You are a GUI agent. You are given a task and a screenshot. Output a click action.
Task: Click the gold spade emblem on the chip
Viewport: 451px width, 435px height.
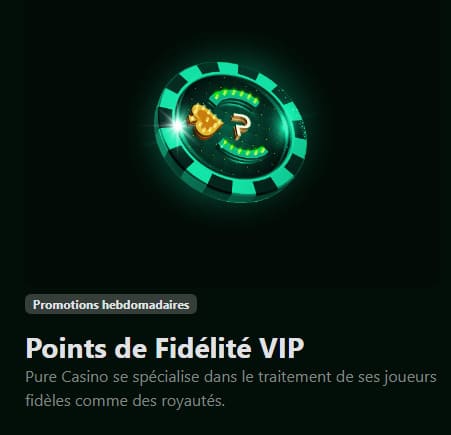click(204, 122)
